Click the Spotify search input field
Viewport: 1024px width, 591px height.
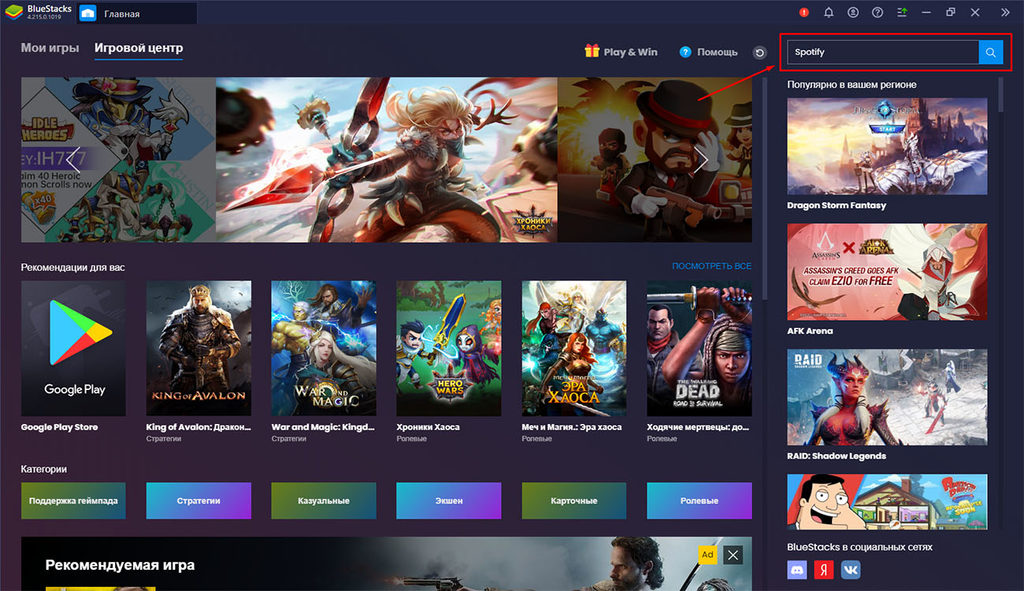coord(883,52)
